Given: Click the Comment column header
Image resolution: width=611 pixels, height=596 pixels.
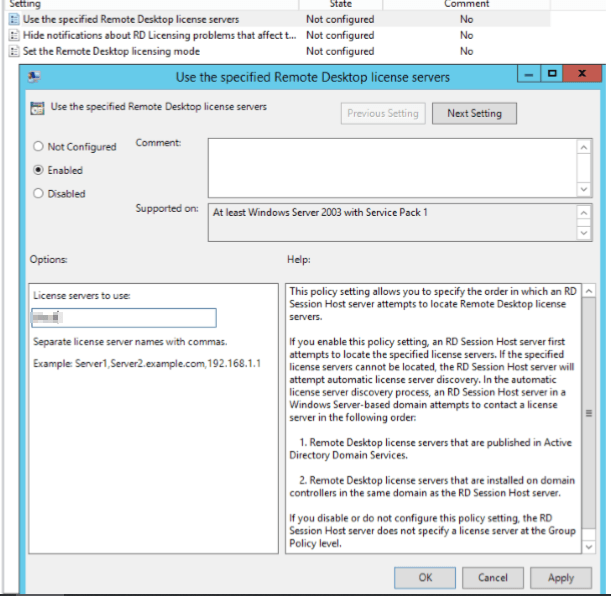Looking at the screenshot, I should coord(466,4).
